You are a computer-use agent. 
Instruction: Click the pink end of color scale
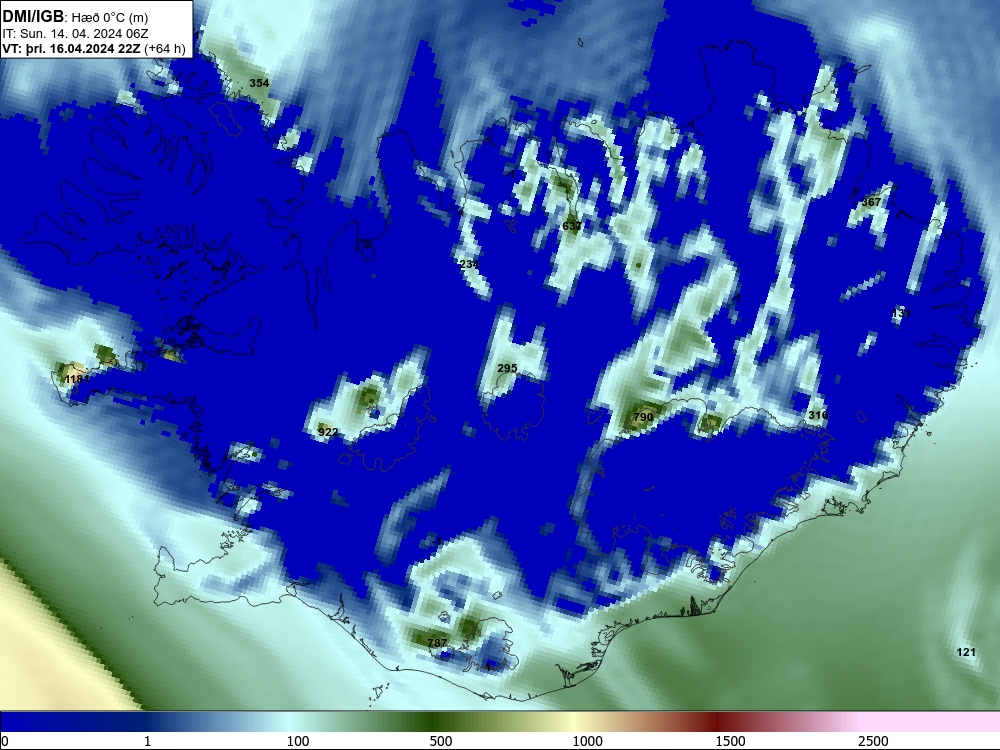931,722
